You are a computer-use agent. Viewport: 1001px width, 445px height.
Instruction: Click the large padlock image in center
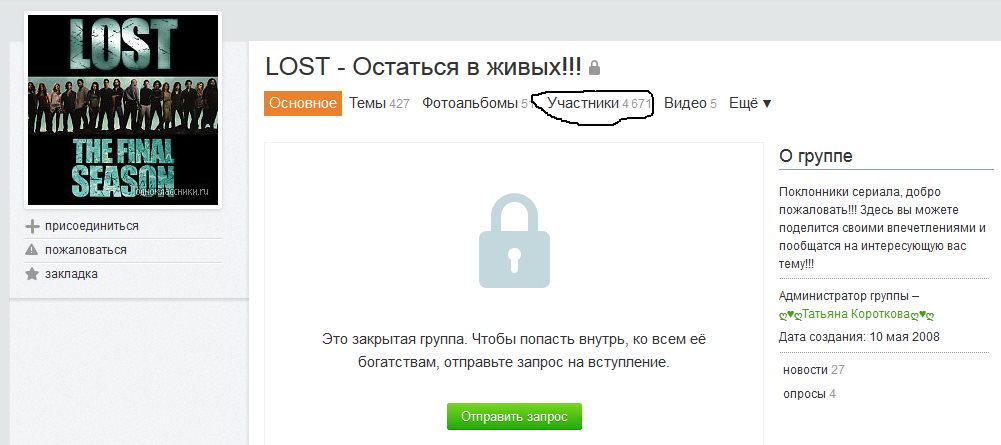coord(514,241)
